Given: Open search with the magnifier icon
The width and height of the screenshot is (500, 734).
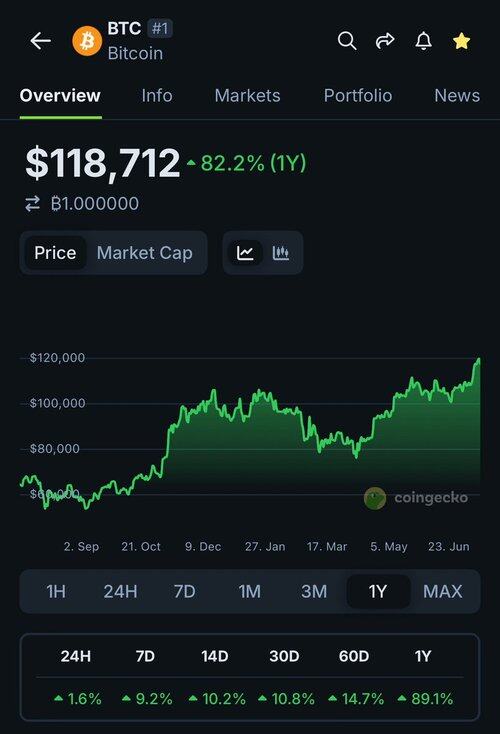Looking at the screenshot, I should point(347,41).
